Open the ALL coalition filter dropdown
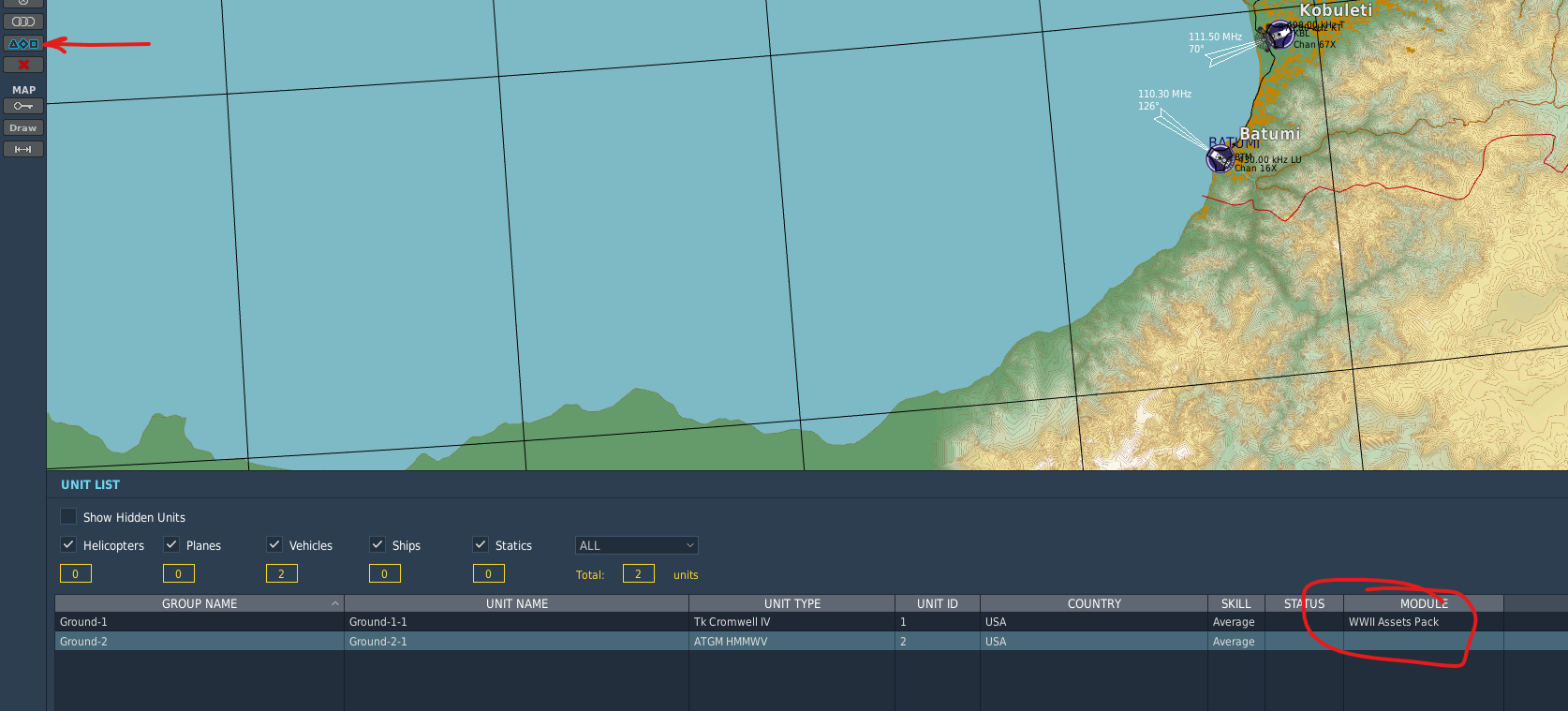Image resolution: width=1568 pixels, height=711 pixels. pyautogui.click(x=636, y=545)
